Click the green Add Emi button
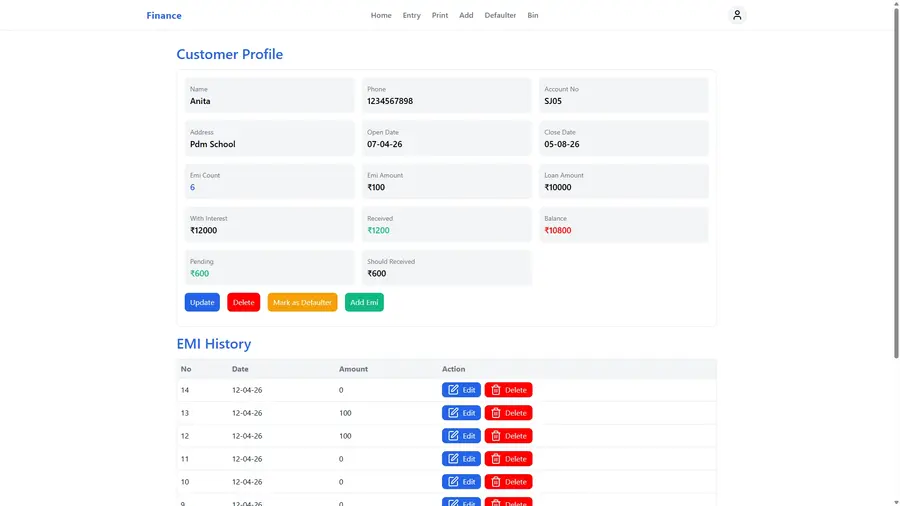900x506 pixels. 364,302
